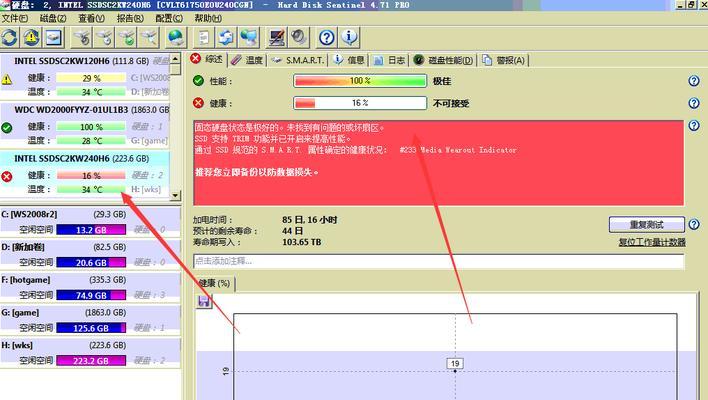Click the help icon beside the red status box
Image resolution: width=708 pixels, height=400 pixels.
pos(694,126)
